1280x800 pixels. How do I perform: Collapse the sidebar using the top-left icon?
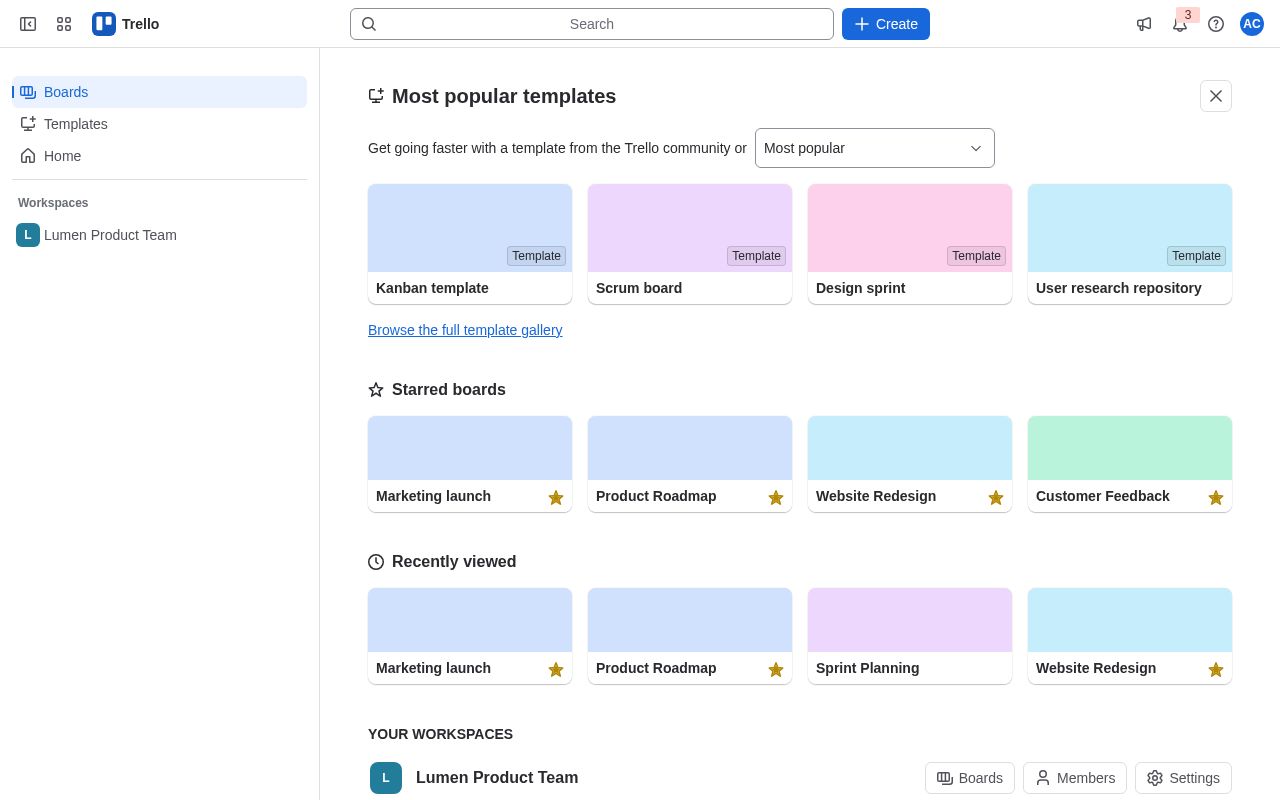[x=28, y=24]
